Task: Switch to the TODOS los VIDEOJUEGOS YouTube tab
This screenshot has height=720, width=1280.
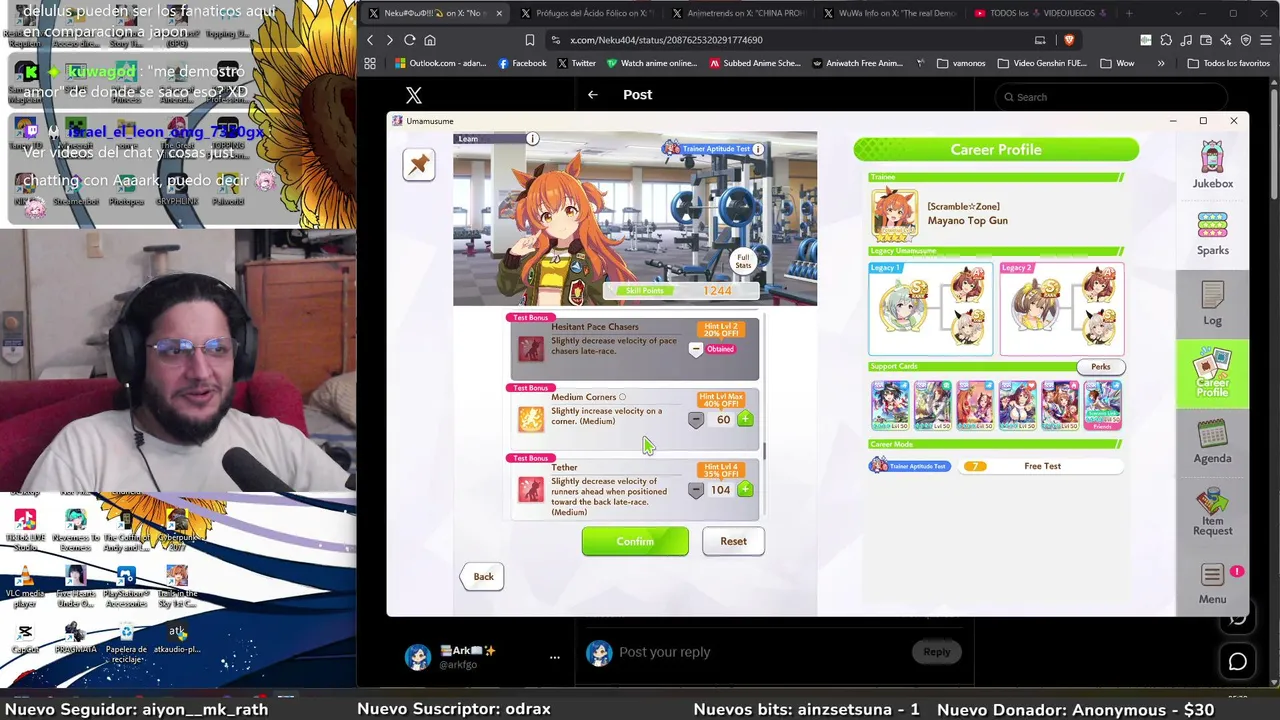Action: click(1040, 13)
